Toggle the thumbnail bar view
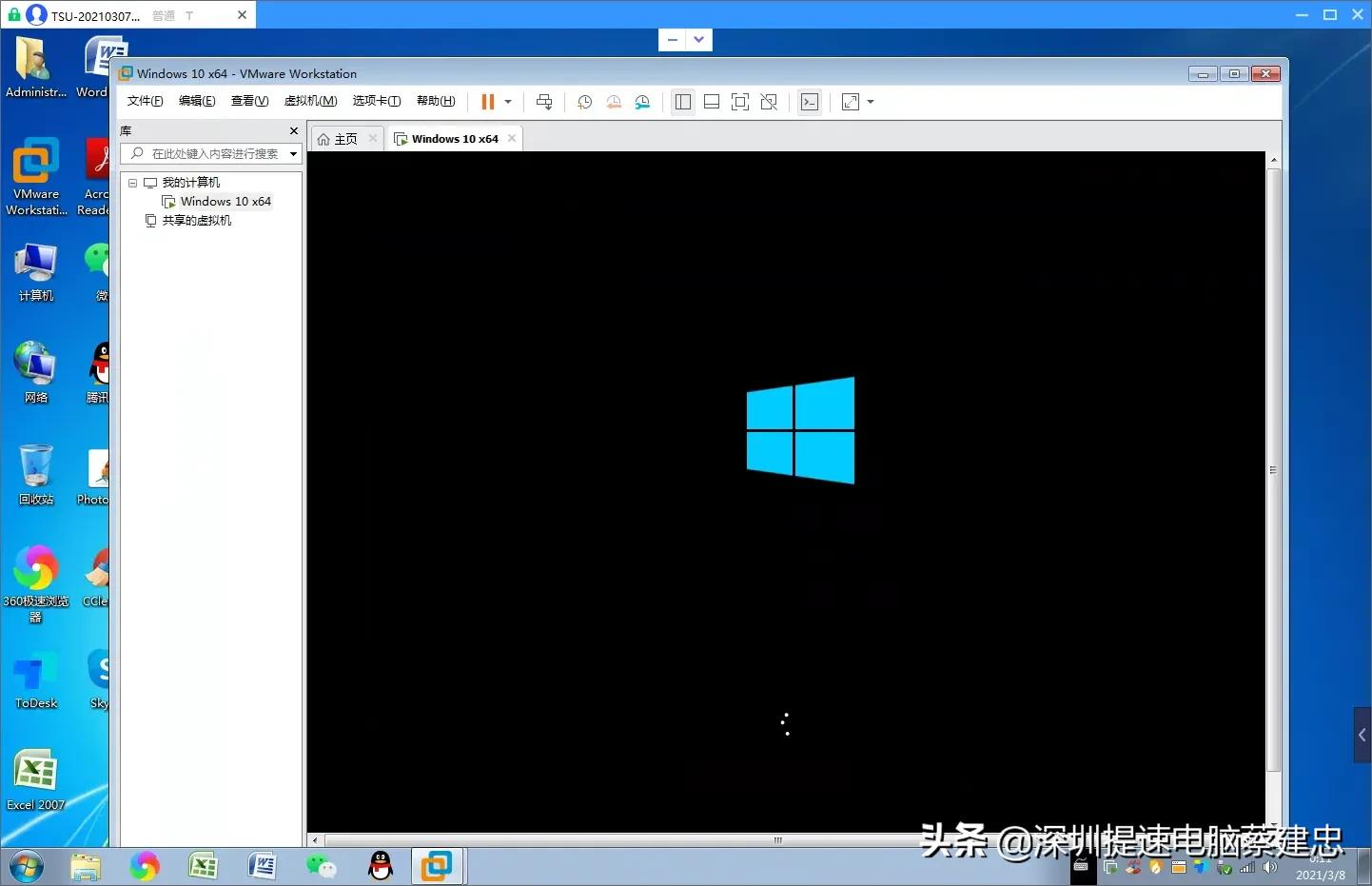 click(711, 102)
